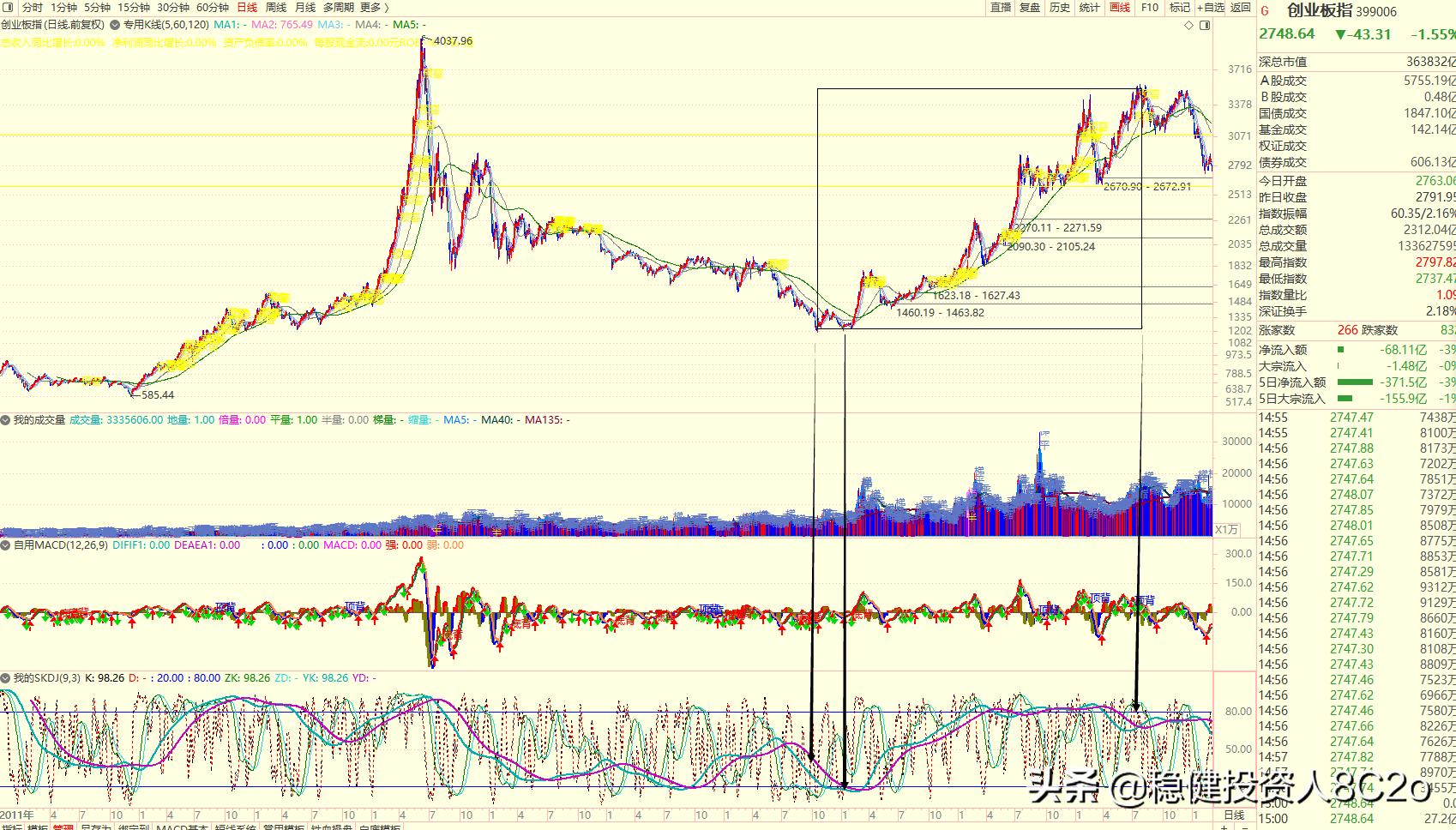The width and height of the screenshot is (1456, 830).
Task: Click the 深总市值 row label
Action: [1283, 62]
